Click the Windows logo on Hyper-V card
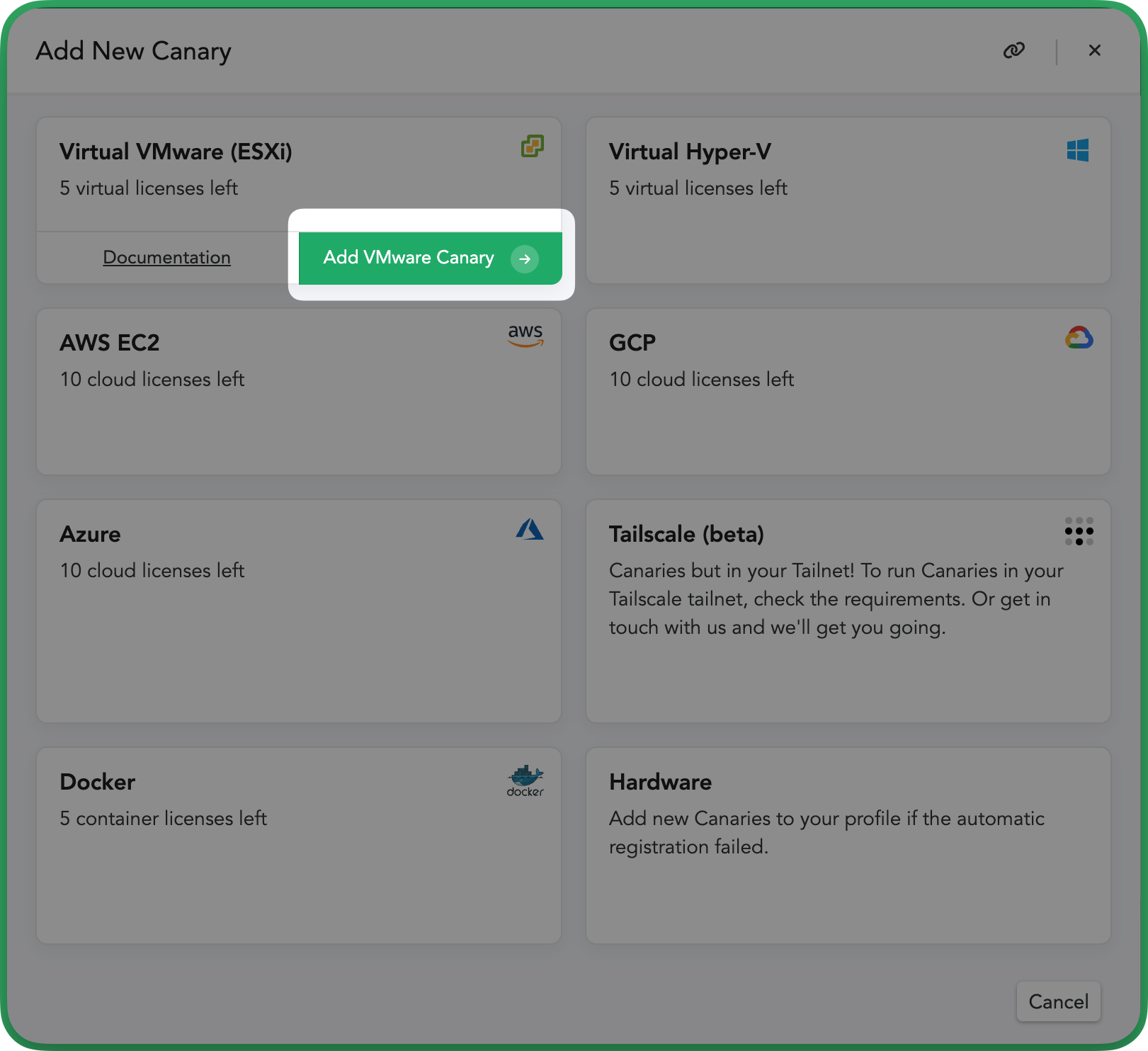Viewport: 1148px width, 1051px height. [x=1078, y=150]
